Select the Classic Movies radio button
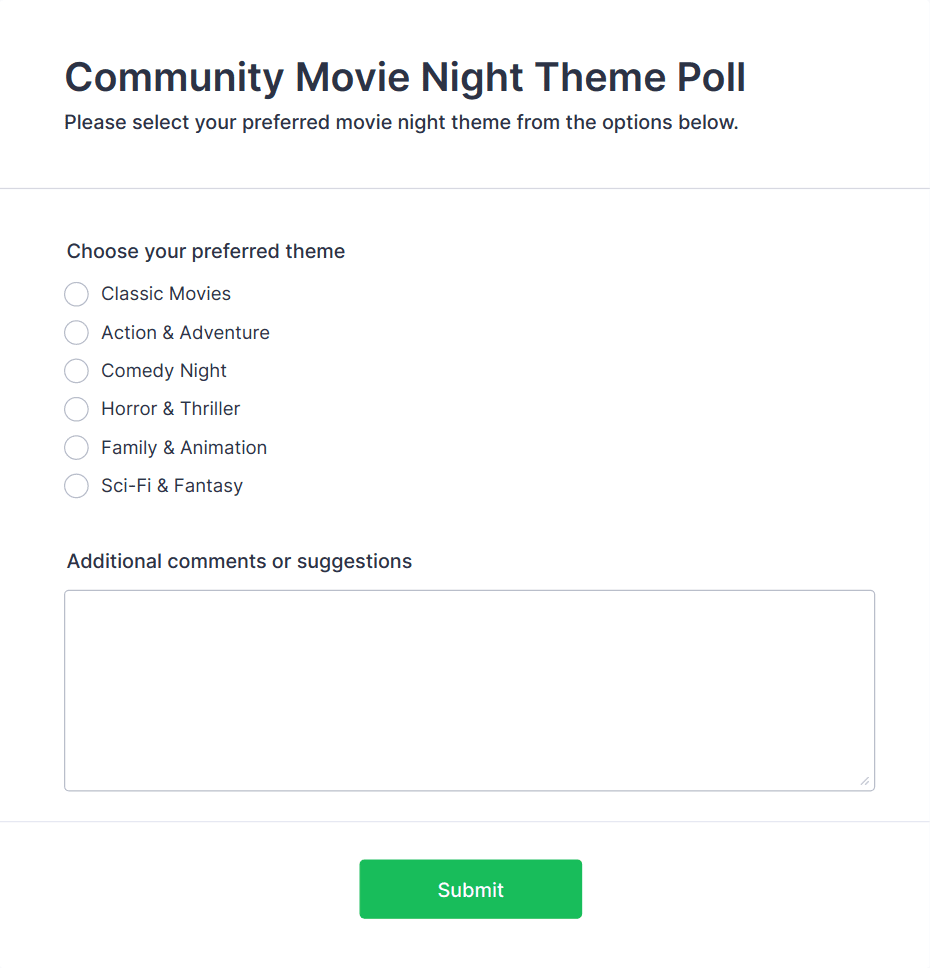 coord(76,294)
